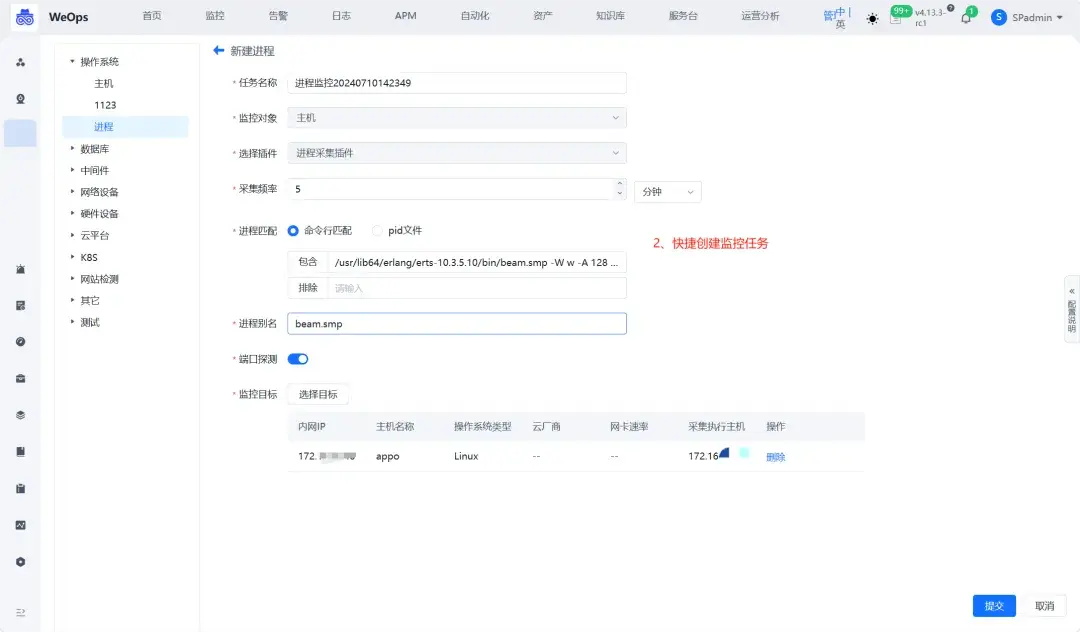This screenshot has width=1080, height=632.
Task: Open the 运营分析 menu
Action: [x=760, y=16]
